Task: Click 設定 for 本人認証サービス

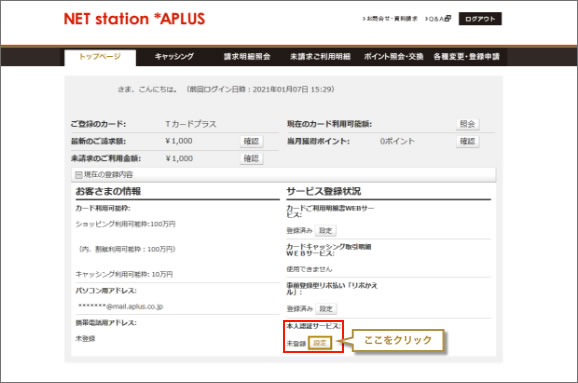Action: (x=320, y=344)
